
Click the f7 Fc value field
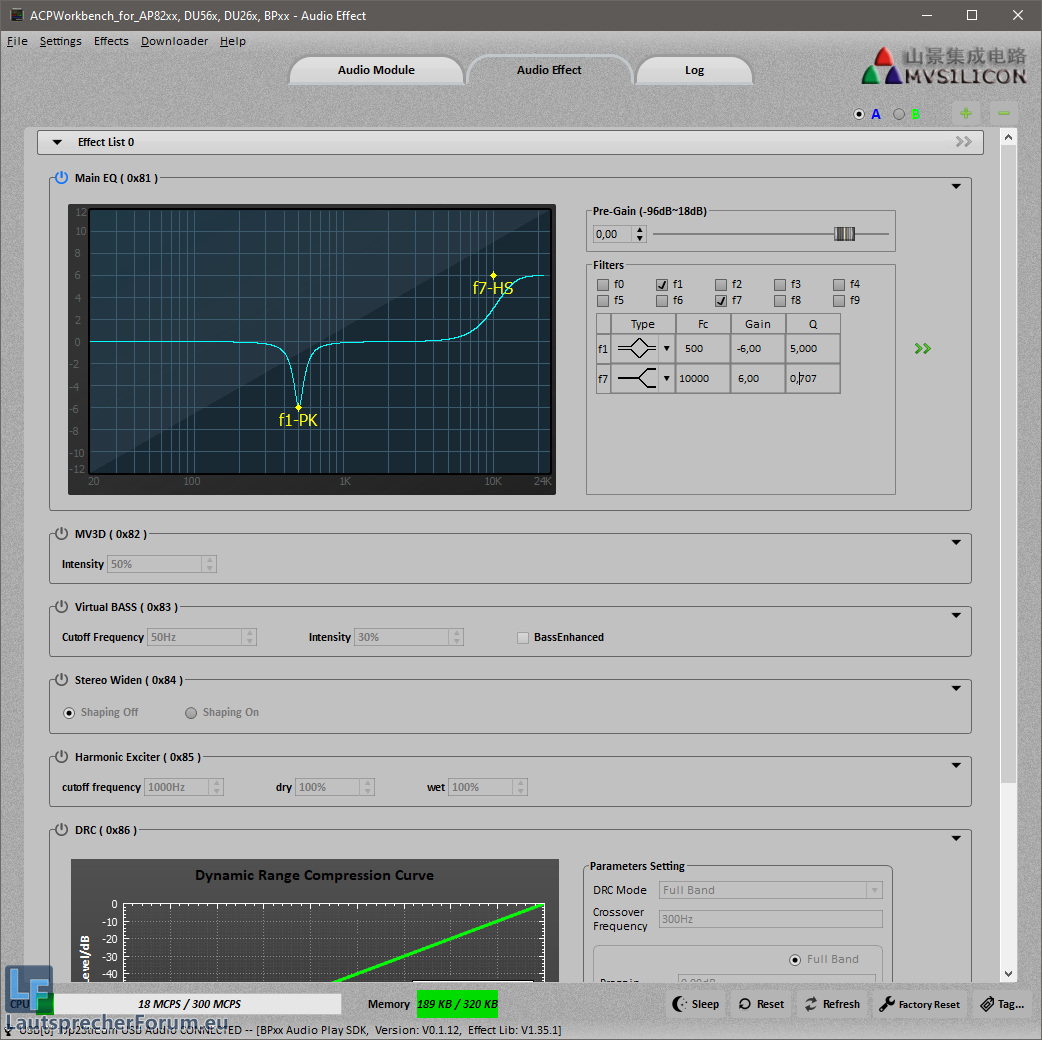[x=702, y=379]
